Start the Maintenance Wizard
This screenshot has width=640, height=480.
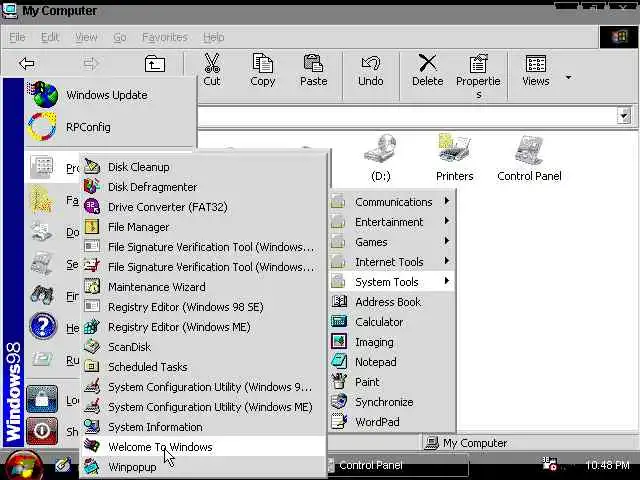point(204,287)
